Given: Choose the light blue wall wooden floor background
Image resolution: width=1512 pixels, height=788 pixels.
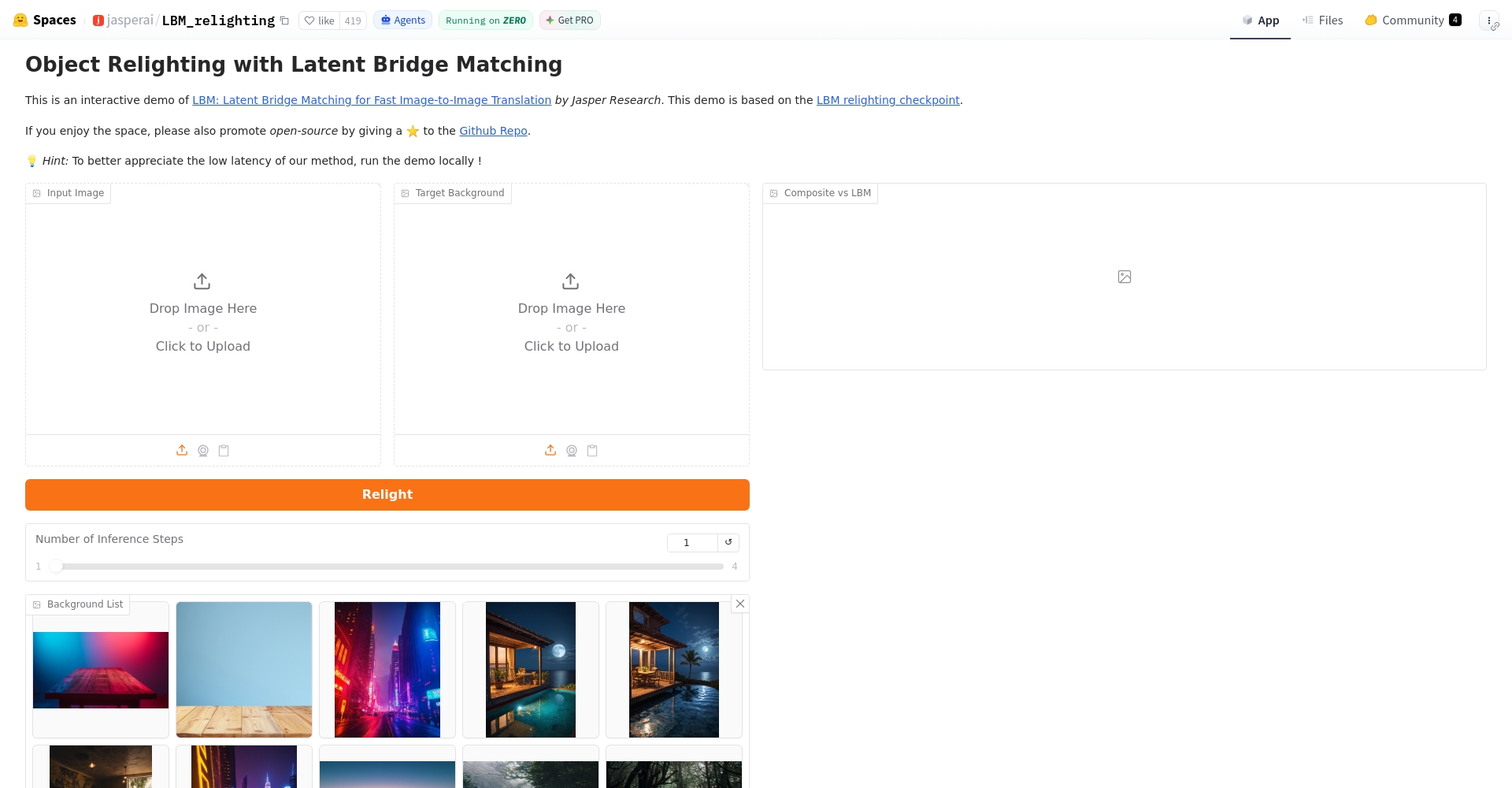Looking at the screenshot, I should point(244,670).
